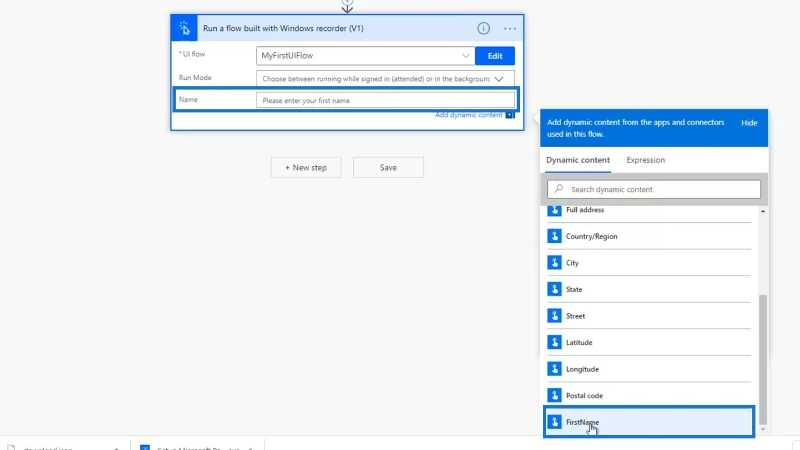Insert Latitude dynamic content

[649, 342]
